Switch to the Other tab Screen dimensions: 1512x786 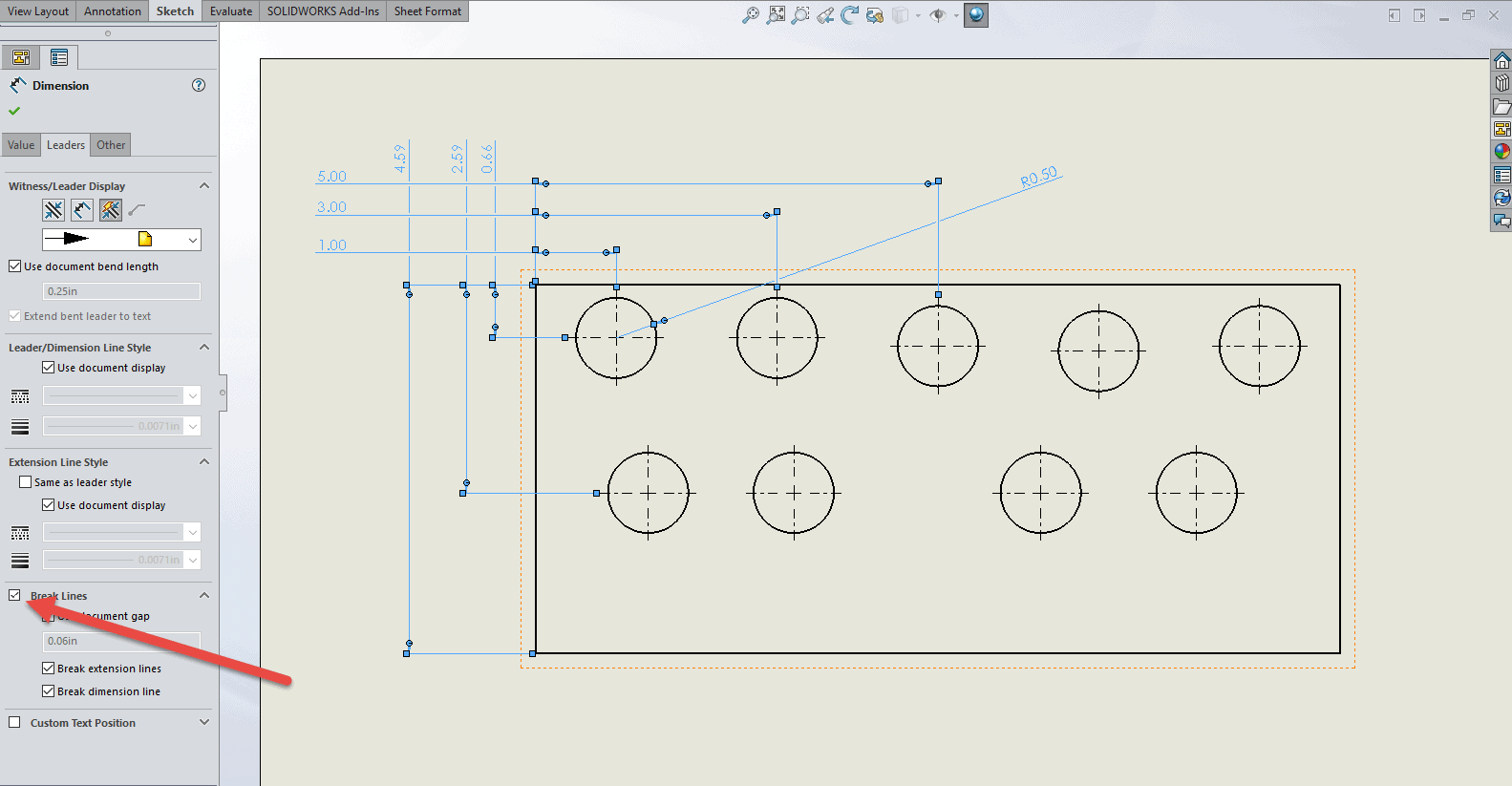(x=111, y=145)
